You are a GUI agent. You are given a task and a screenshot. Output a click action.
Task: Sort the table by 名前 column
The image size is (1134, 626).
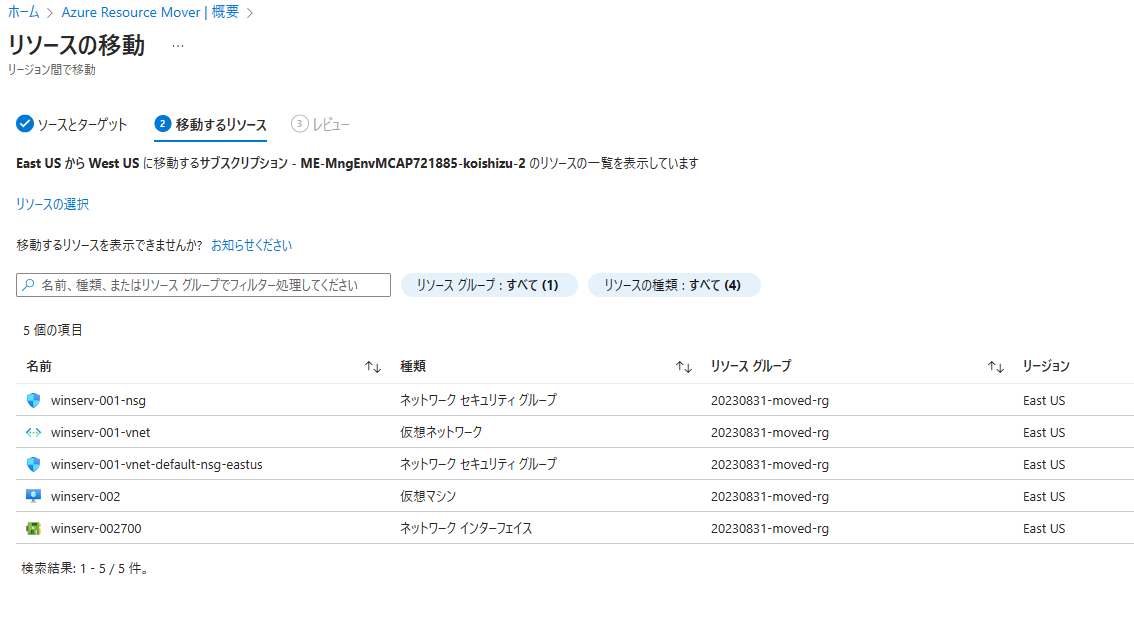pyautogui.click(x=372, y=367)
